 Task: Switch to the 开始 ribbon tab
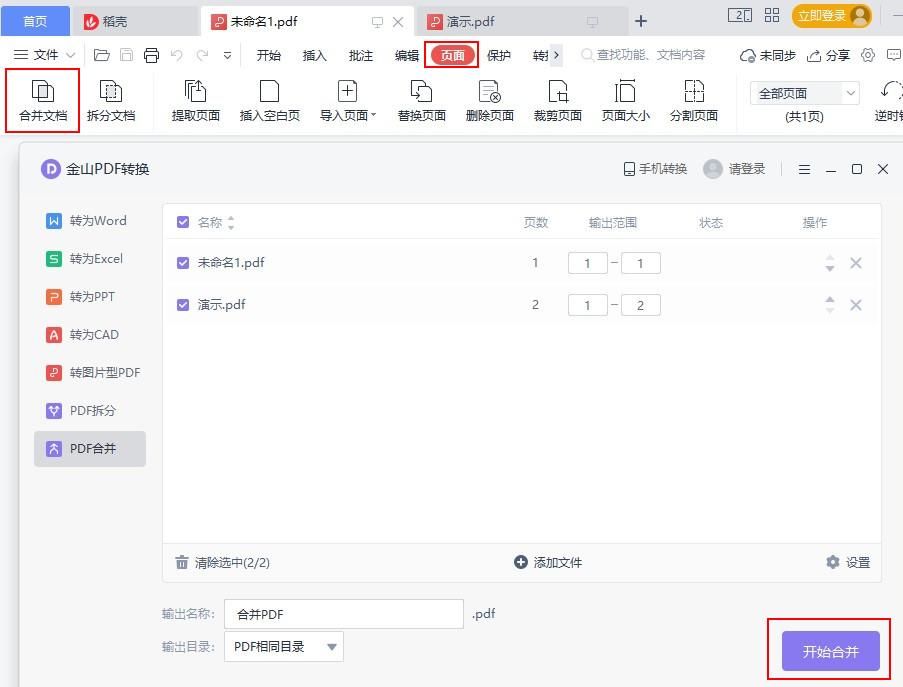point(268,55)
